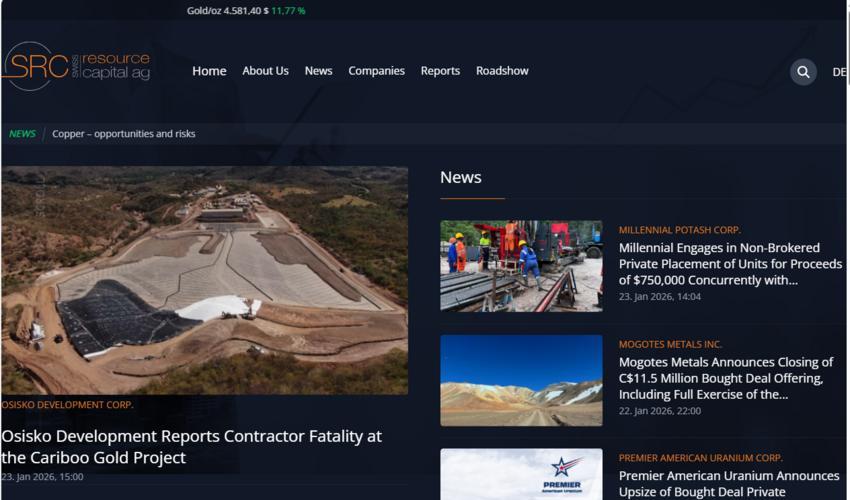Click the '23. Jan 2026, 14:04' timestamp
The image size is (850, 500).
point(660,297)
